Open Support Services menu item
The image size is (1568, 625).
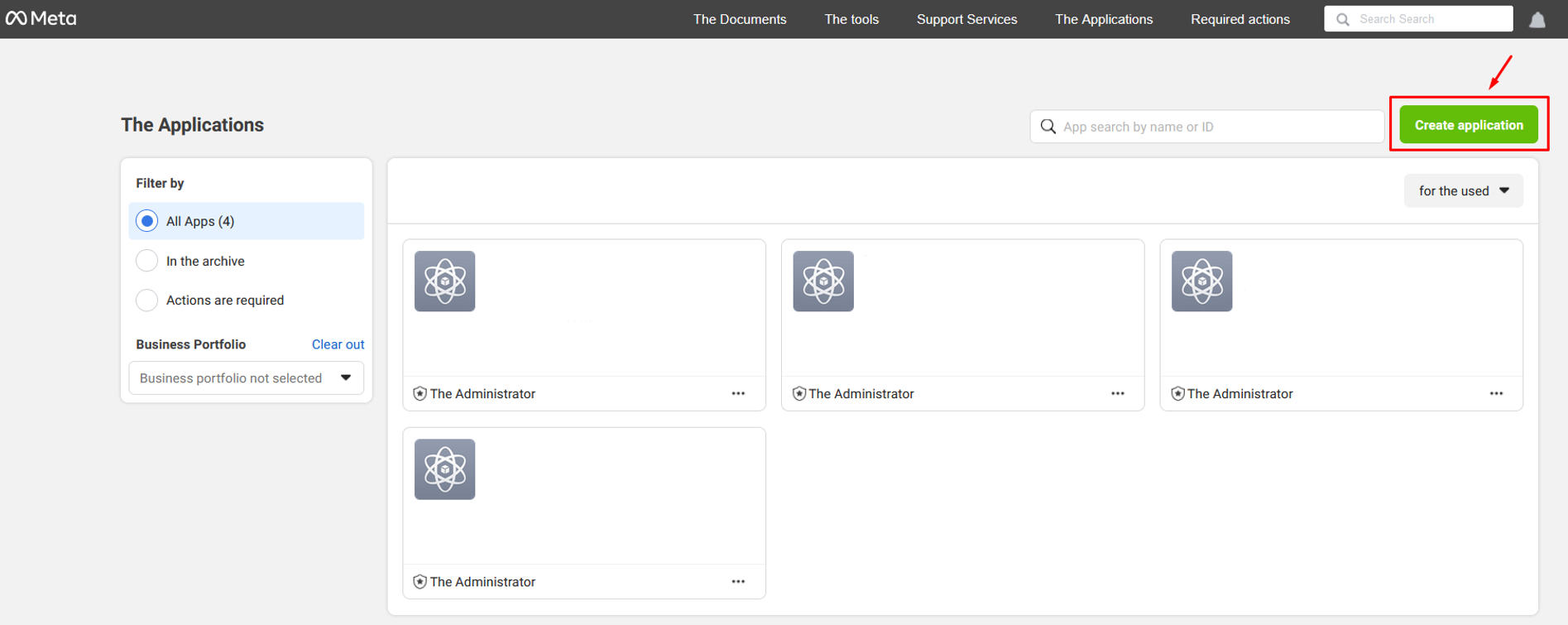pos(966,19)
